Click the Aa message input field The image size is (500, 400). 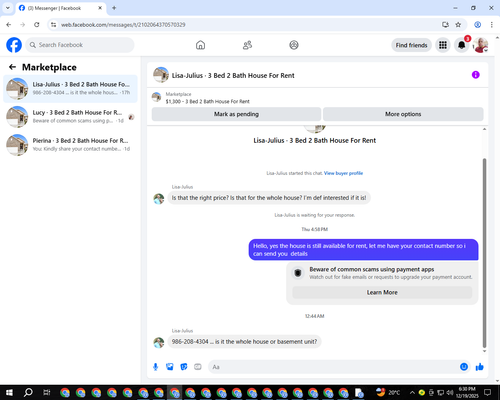pos(333,367)
